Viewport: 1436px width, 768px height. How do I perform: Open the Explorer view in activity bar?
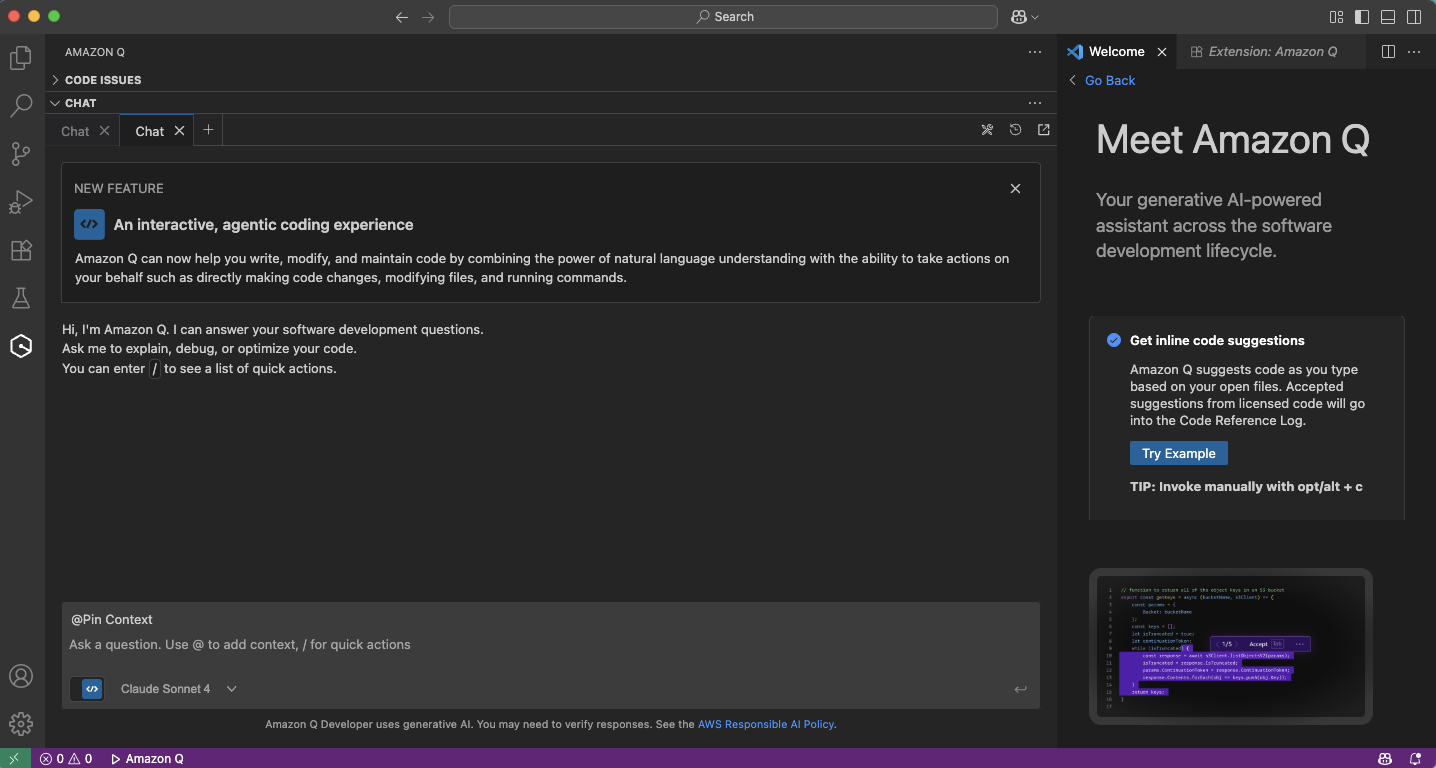tap(21, 58)
